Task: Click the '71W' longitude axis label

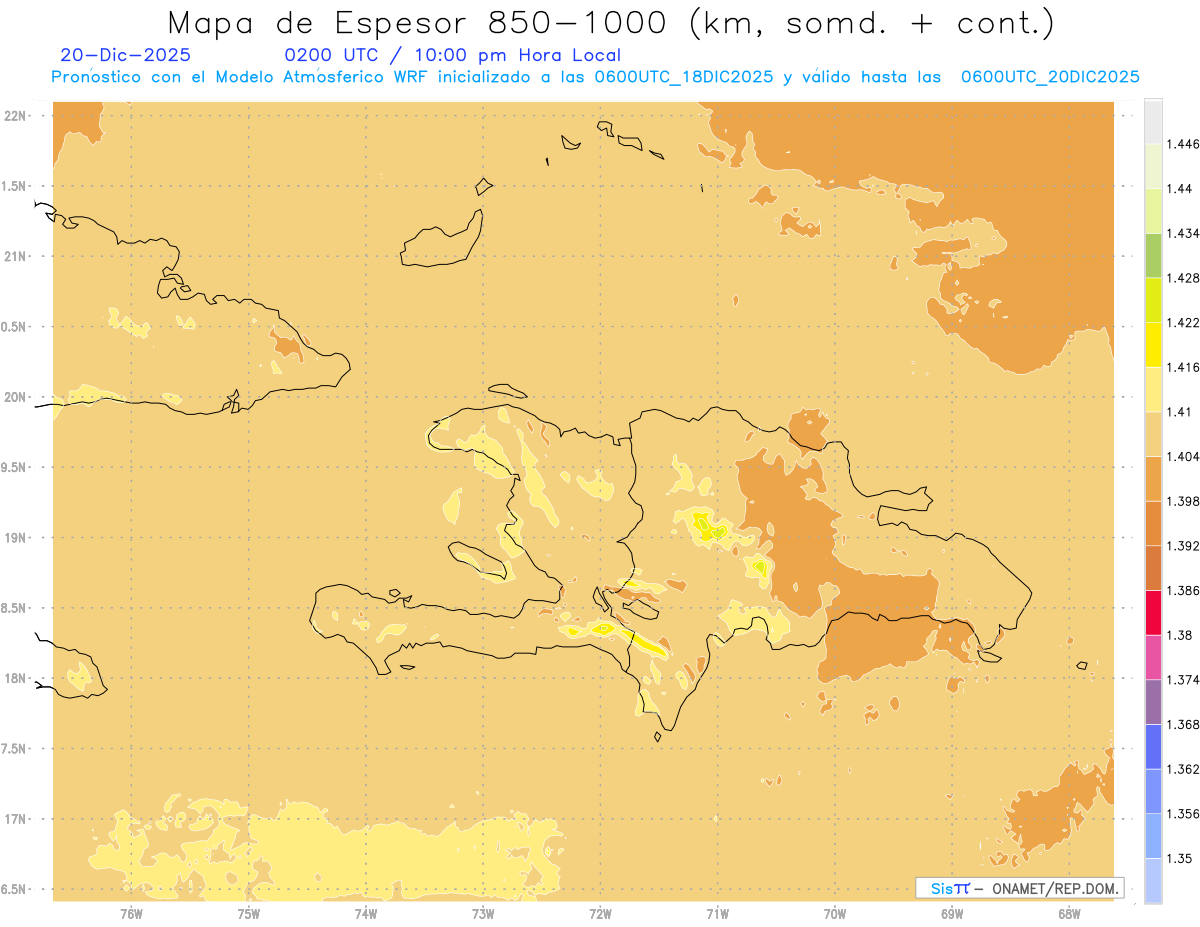Action: pyautogui.click(x=717, y=913)
